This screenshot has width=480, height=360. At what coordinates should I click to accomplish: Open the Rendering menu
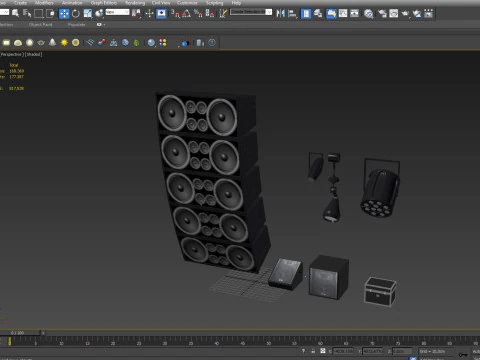click(135, 3)
